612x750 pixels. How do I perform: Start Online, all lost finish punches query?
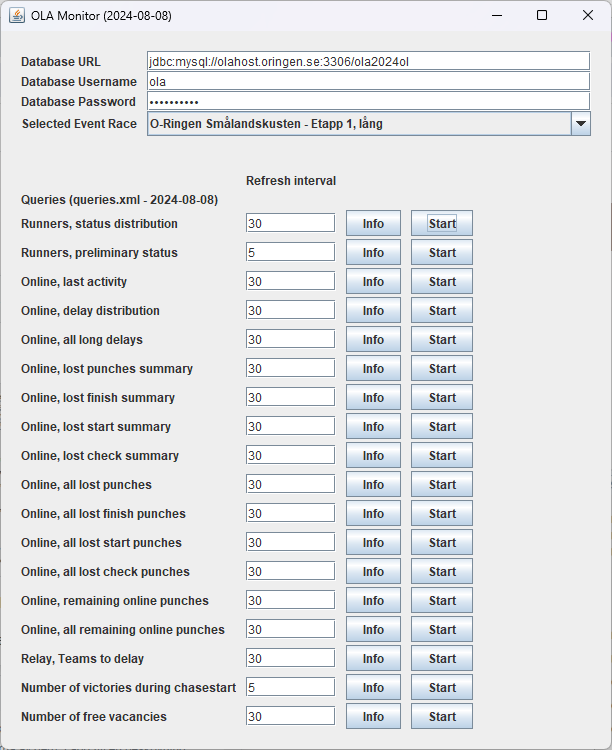(442, 514)
